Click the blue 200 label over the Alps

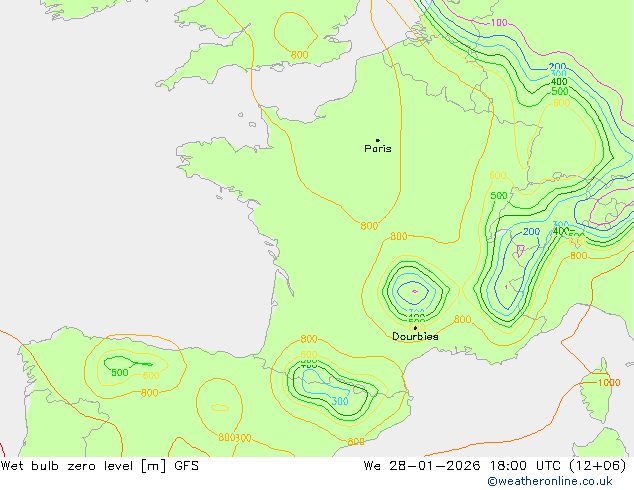pos(531,232)
